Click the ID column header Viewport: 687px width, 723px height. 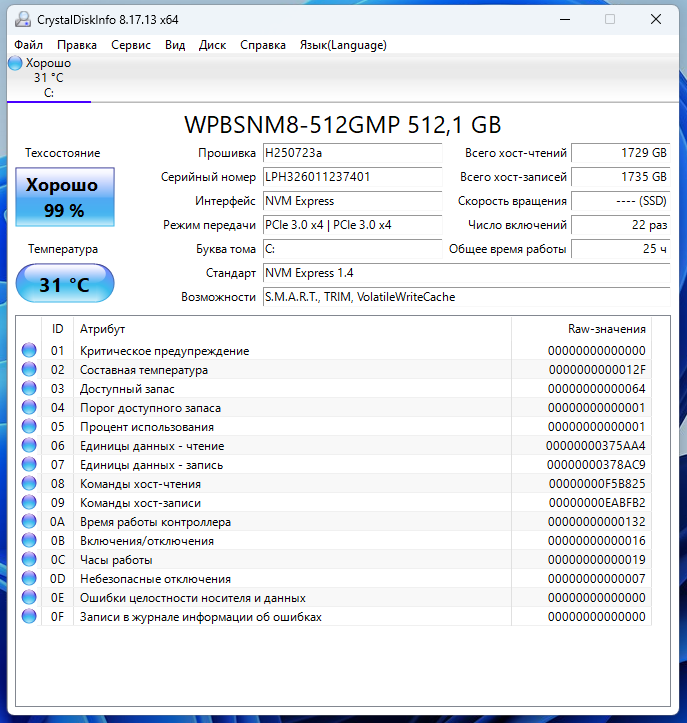pyautogui.click(x=57, y=329)
